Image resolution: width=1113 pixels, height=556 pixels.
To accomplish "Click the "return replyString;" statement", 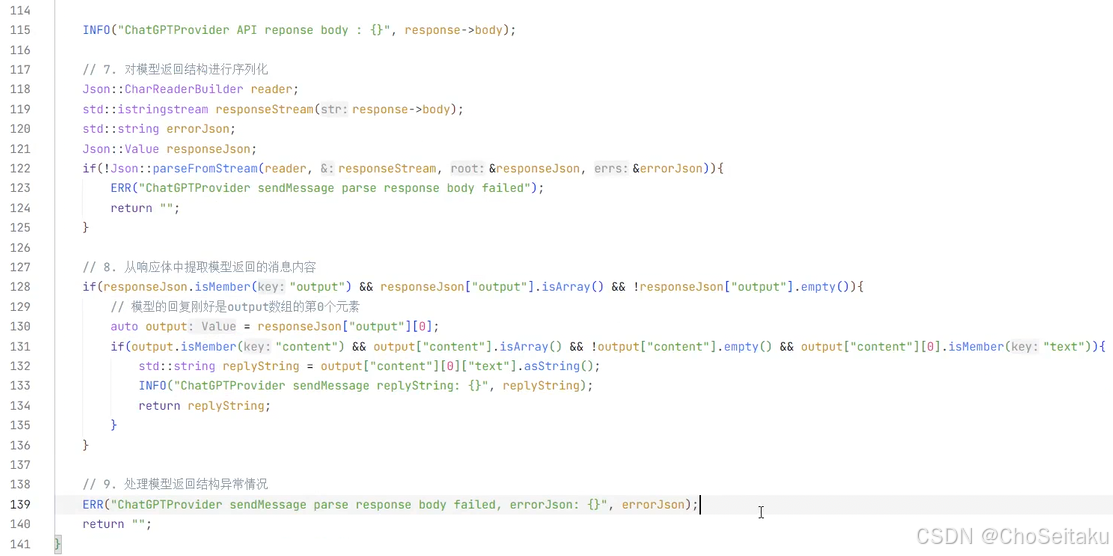I will (204, 406).
